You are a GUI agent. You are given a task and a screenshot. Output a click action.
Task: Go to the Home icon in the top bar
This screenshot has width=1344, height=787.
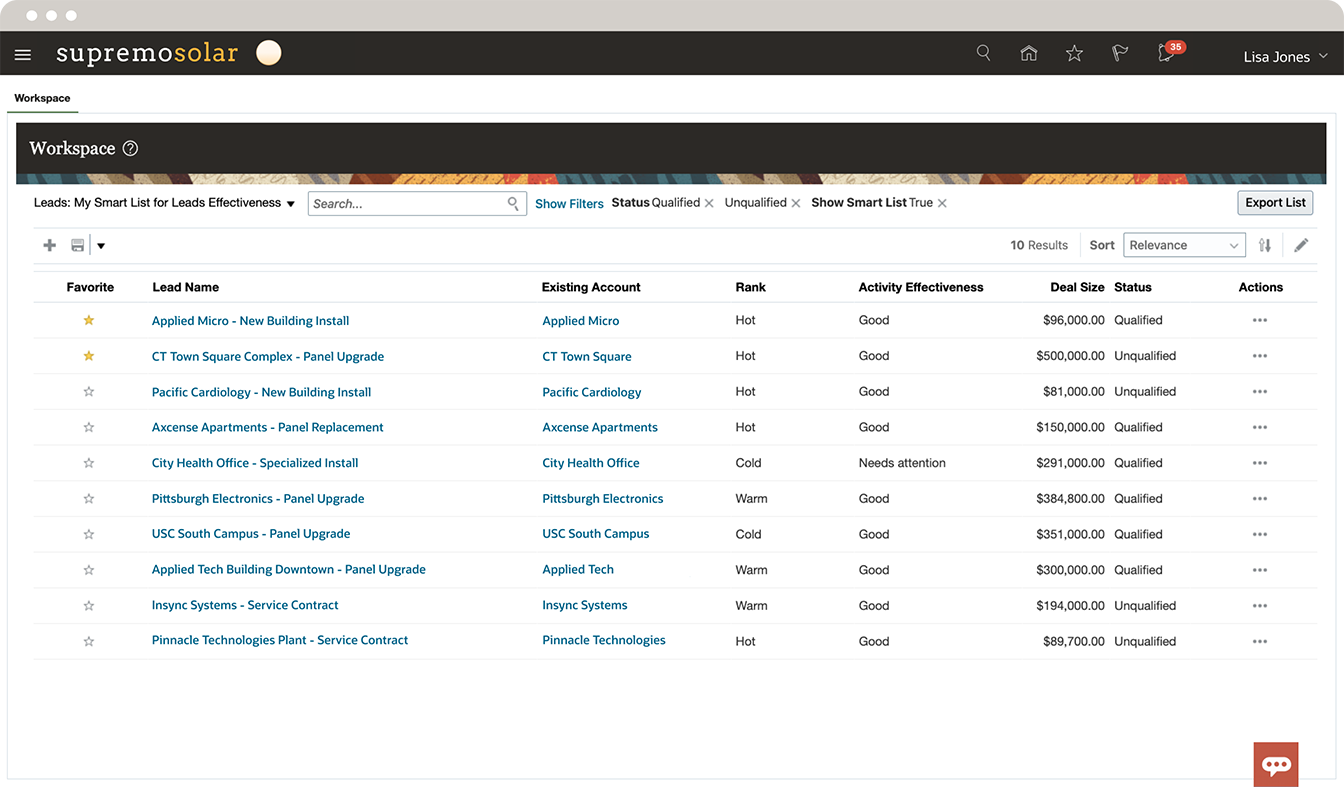point(1028,53)
